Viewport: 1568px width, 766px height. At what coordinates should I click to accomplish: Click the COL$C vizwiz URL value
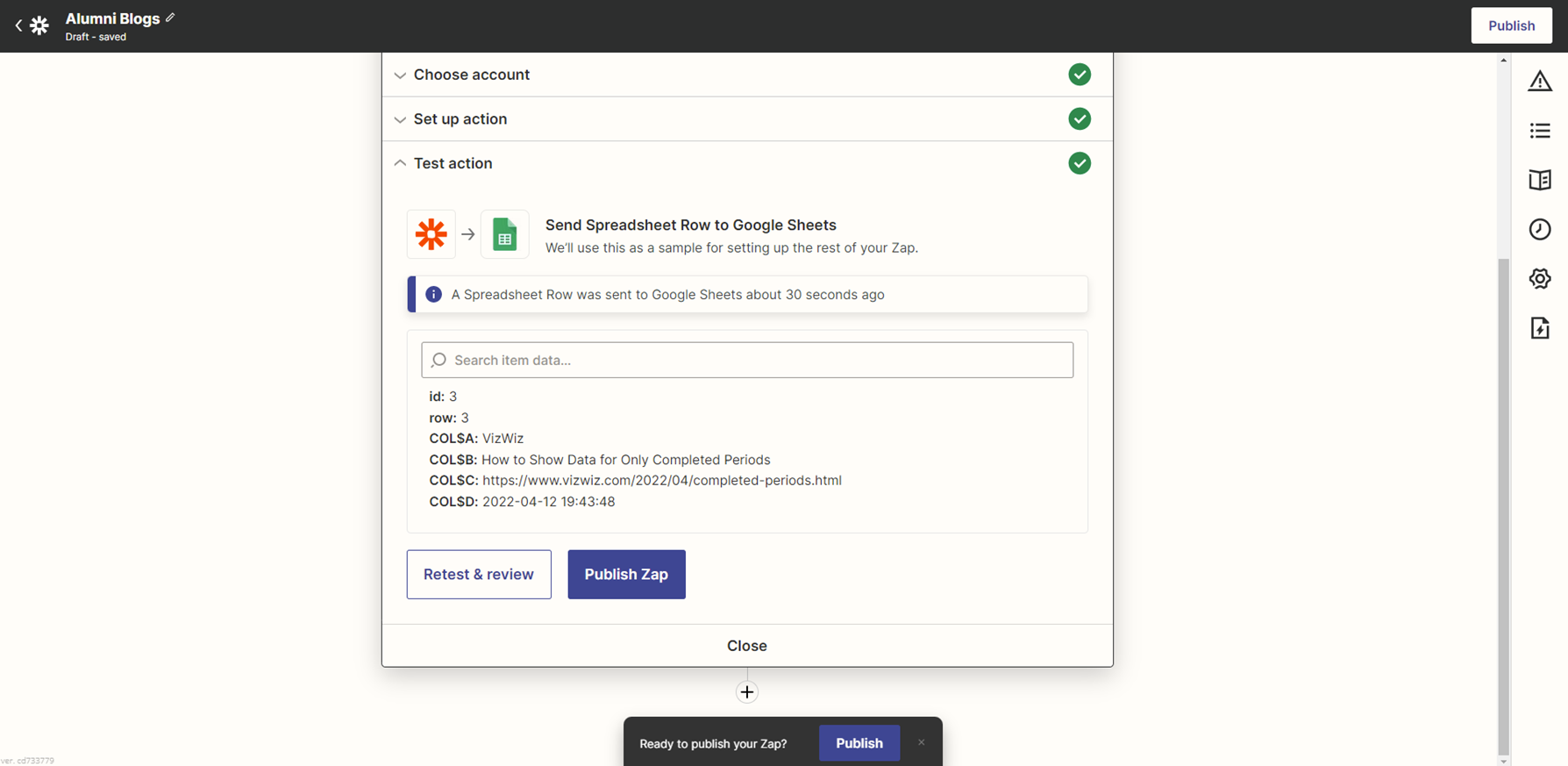[x=662, y=481]
